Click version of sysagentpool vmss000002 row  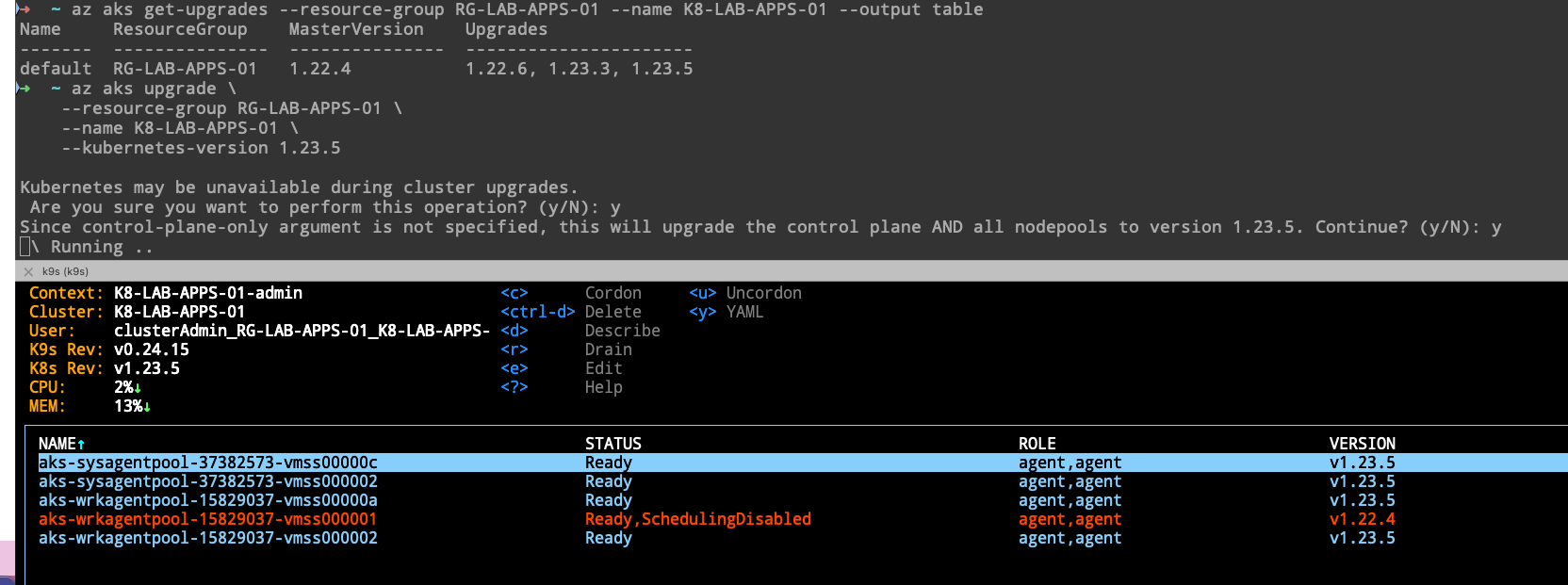tap(1363, 481)
